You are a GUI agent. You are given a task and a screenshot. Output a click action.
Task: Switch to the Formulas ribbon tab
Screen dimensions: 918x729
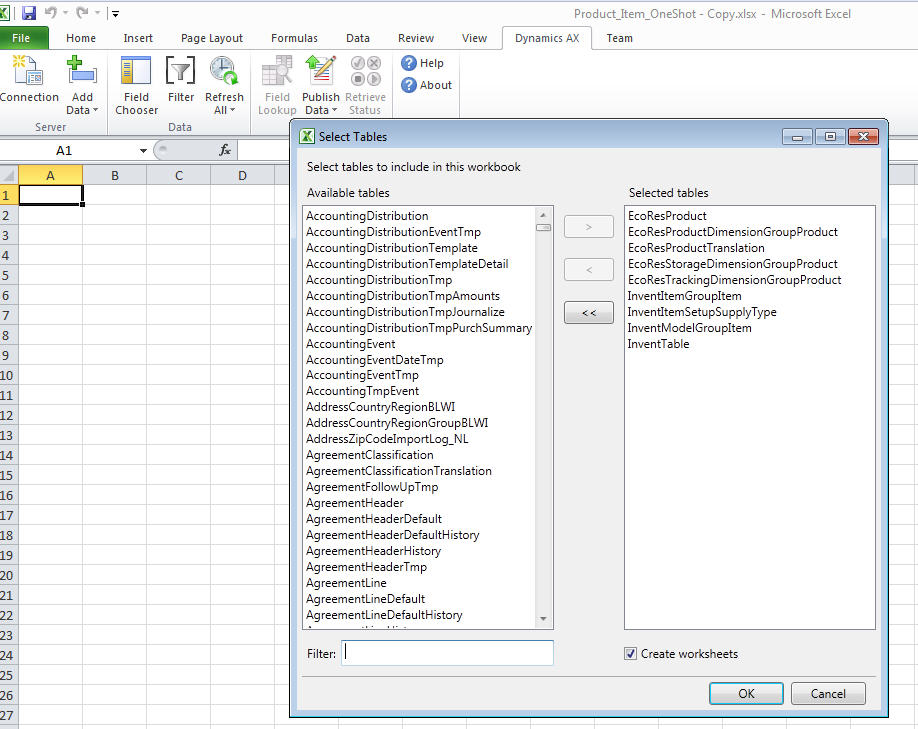tap(294, 38)
